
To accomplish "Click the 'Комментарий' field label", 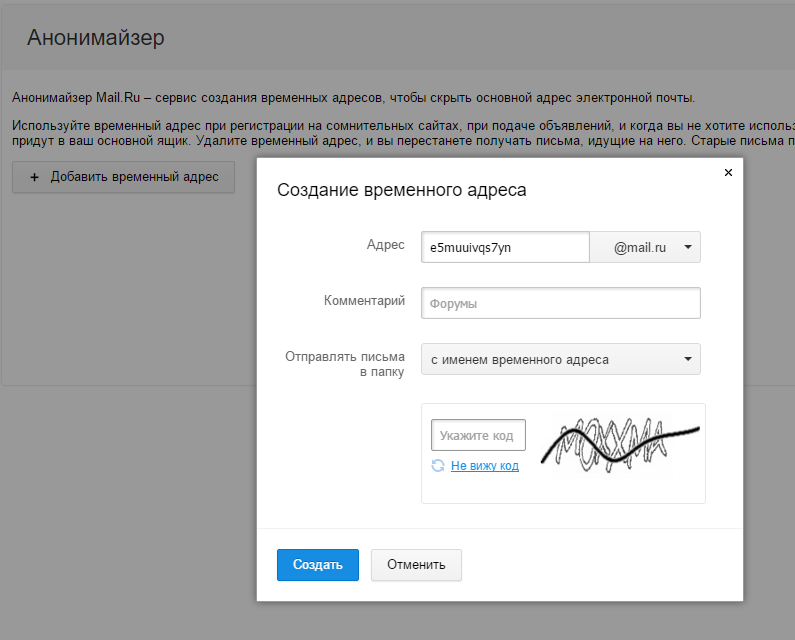I will click(364, 300).
